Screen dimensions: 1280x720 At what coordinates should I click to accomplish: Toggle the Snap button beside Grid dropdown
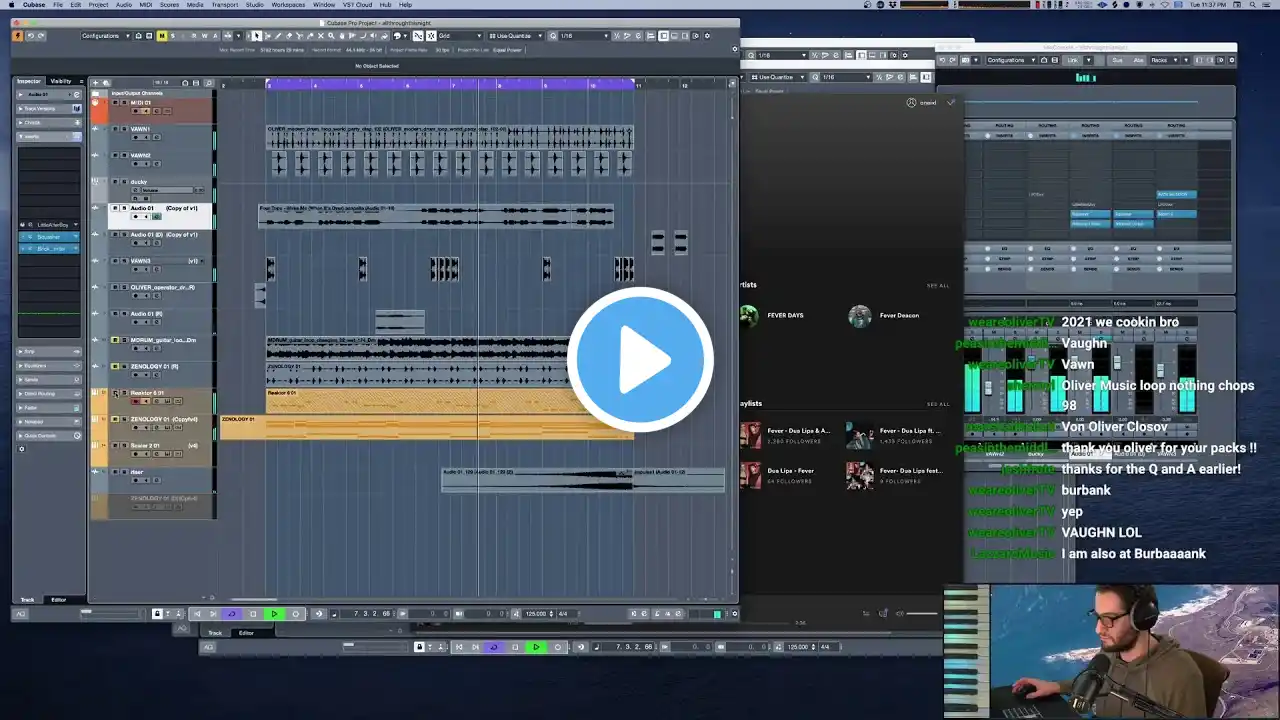coord(431,36)
